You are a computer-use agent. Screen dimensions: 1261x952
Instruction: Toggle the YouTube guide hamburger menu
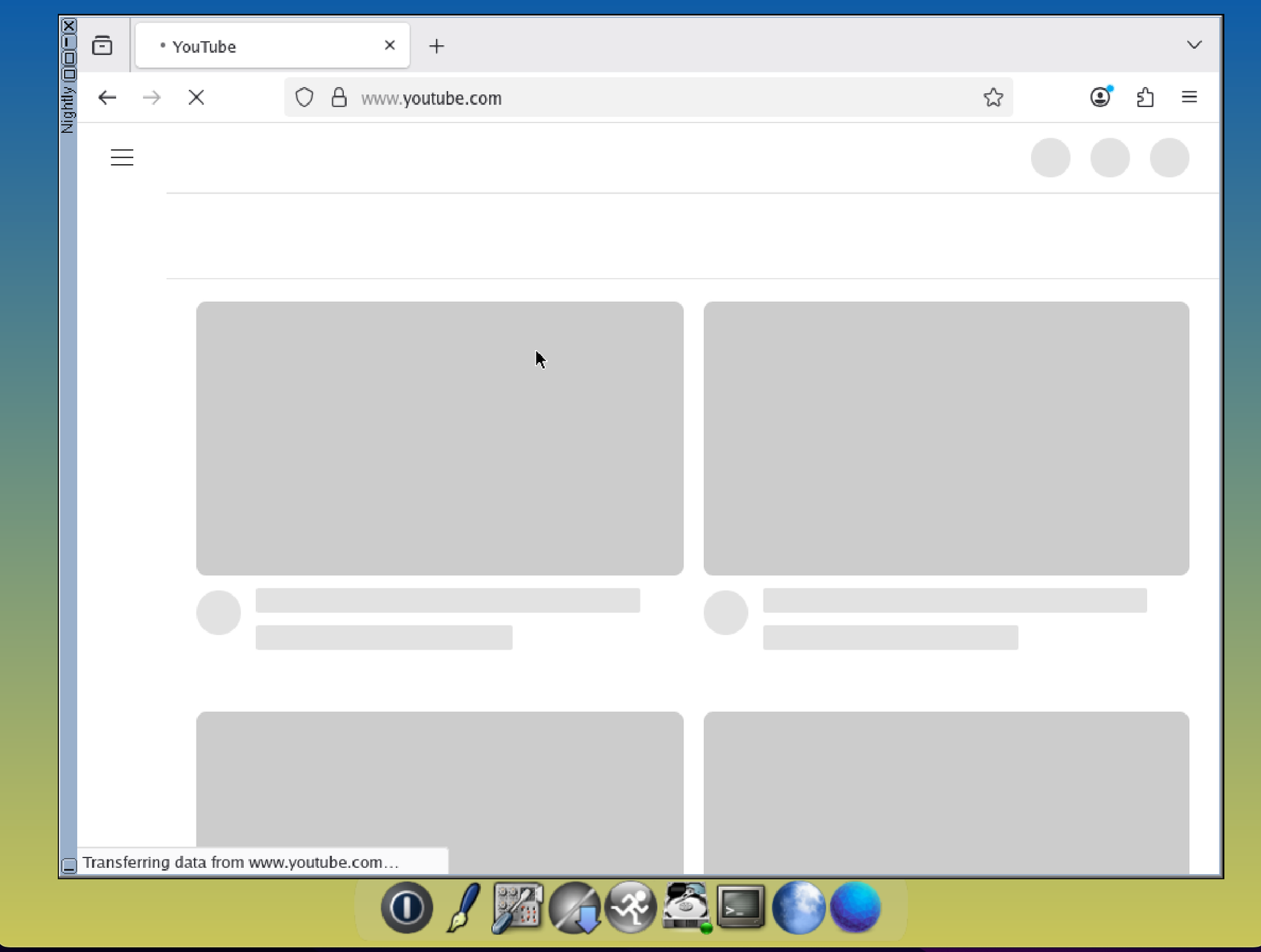(x=122, y=157)
